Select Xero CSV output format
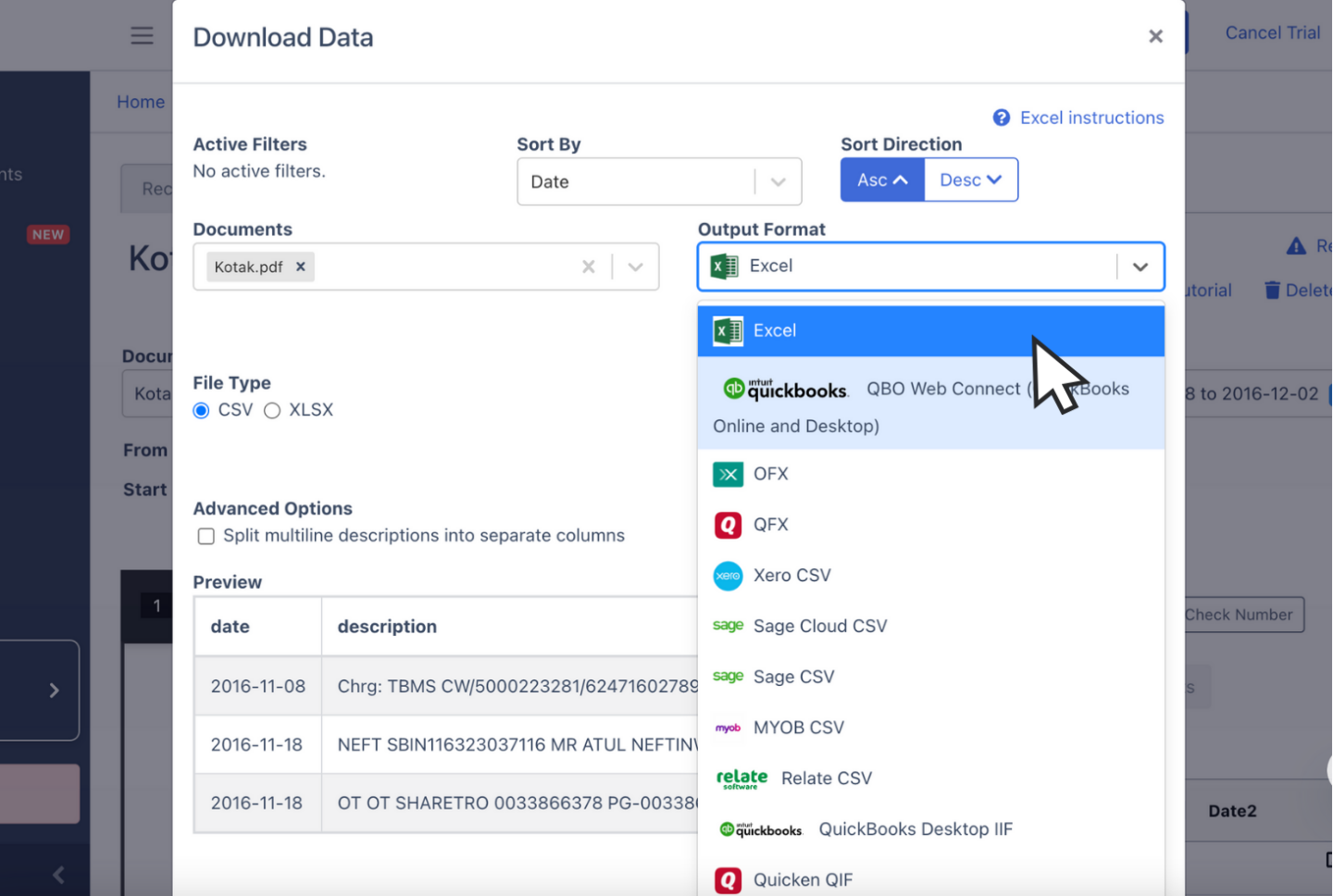 [x=931, y=576]
